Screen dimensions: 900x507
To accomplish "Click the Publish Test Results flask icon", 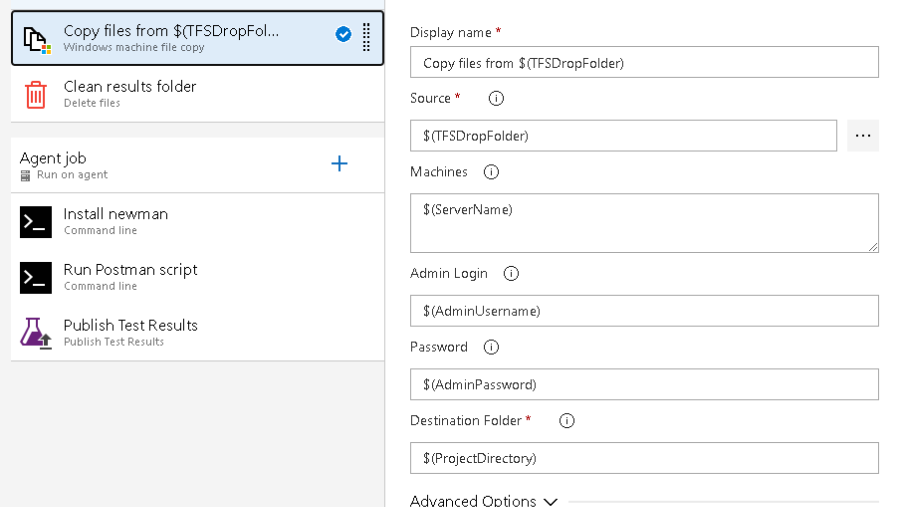I will click(36, 333).
